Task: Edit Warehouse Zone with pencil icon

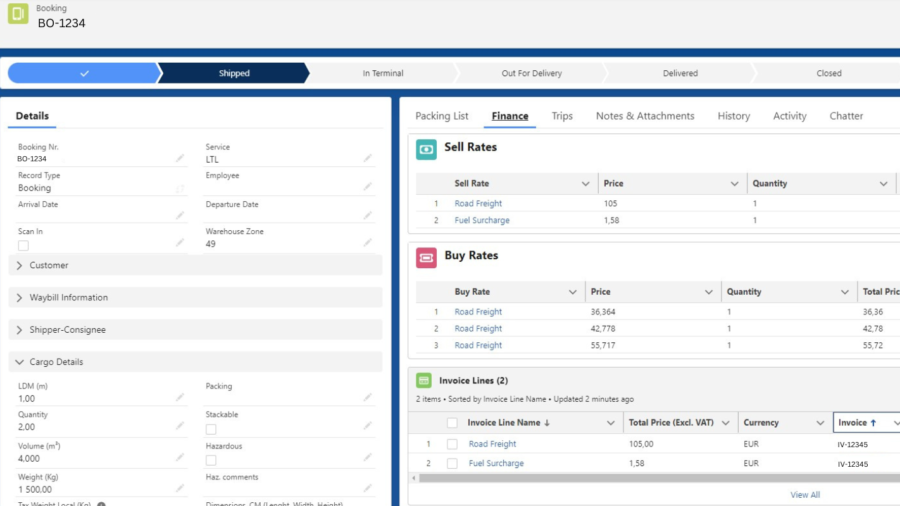Action: [368, 243]
